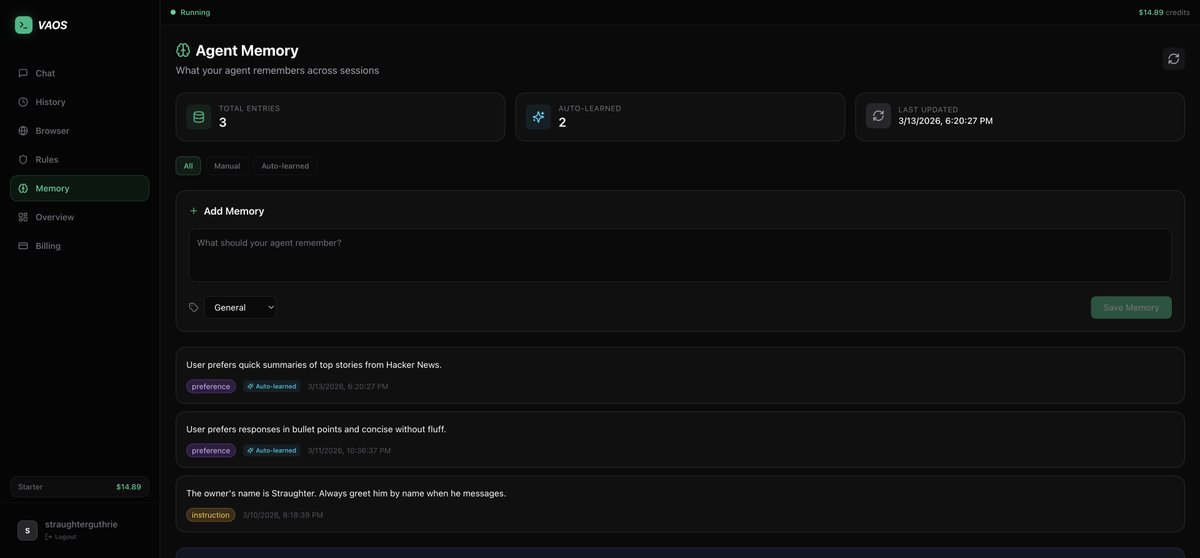
Task: Click the Logout link
Action: (x=60, y=537)
